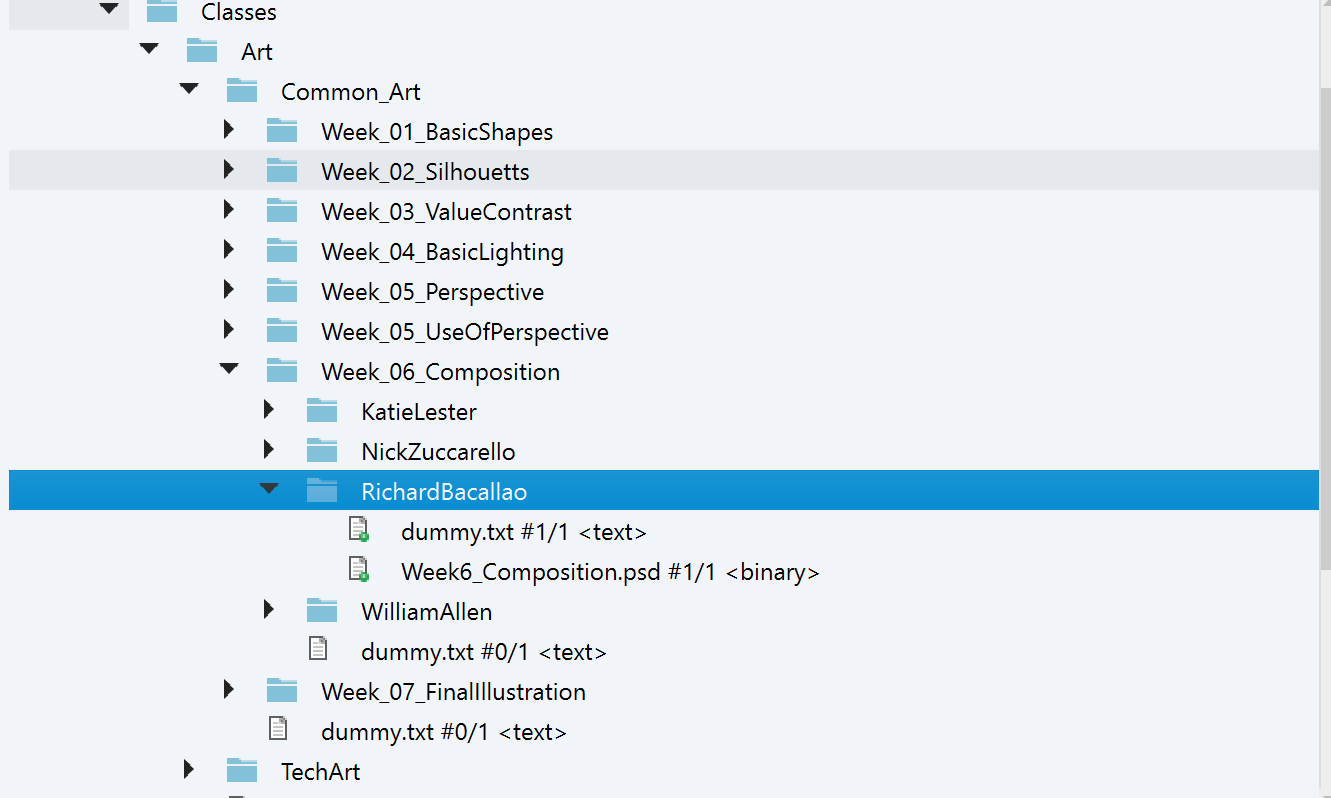
Task: Select the Week_03_ValueContrast tree item
Action: point(446,212)
